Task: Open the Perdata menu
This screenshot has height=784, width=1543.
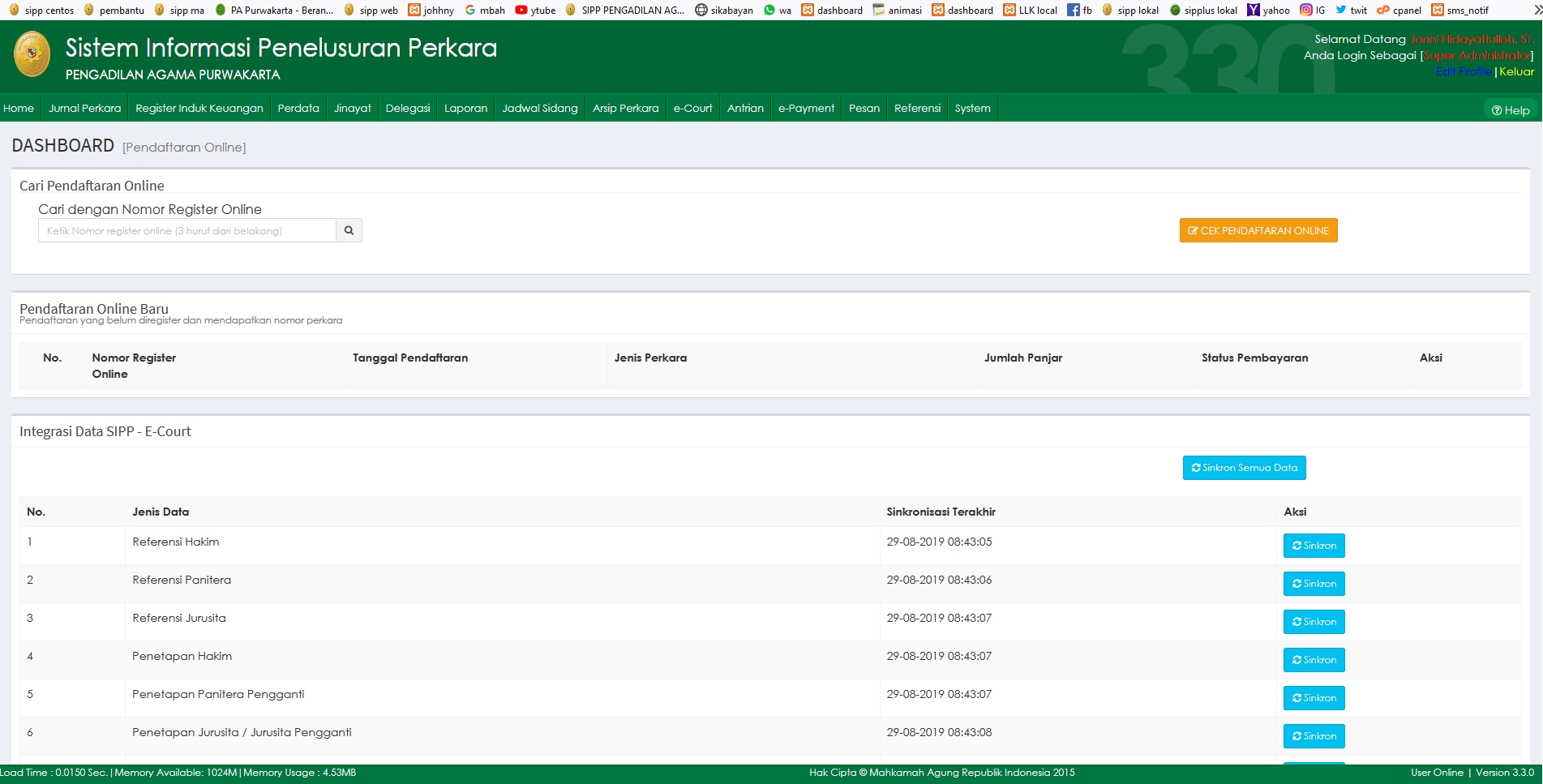Action: (x=298, y=108)
